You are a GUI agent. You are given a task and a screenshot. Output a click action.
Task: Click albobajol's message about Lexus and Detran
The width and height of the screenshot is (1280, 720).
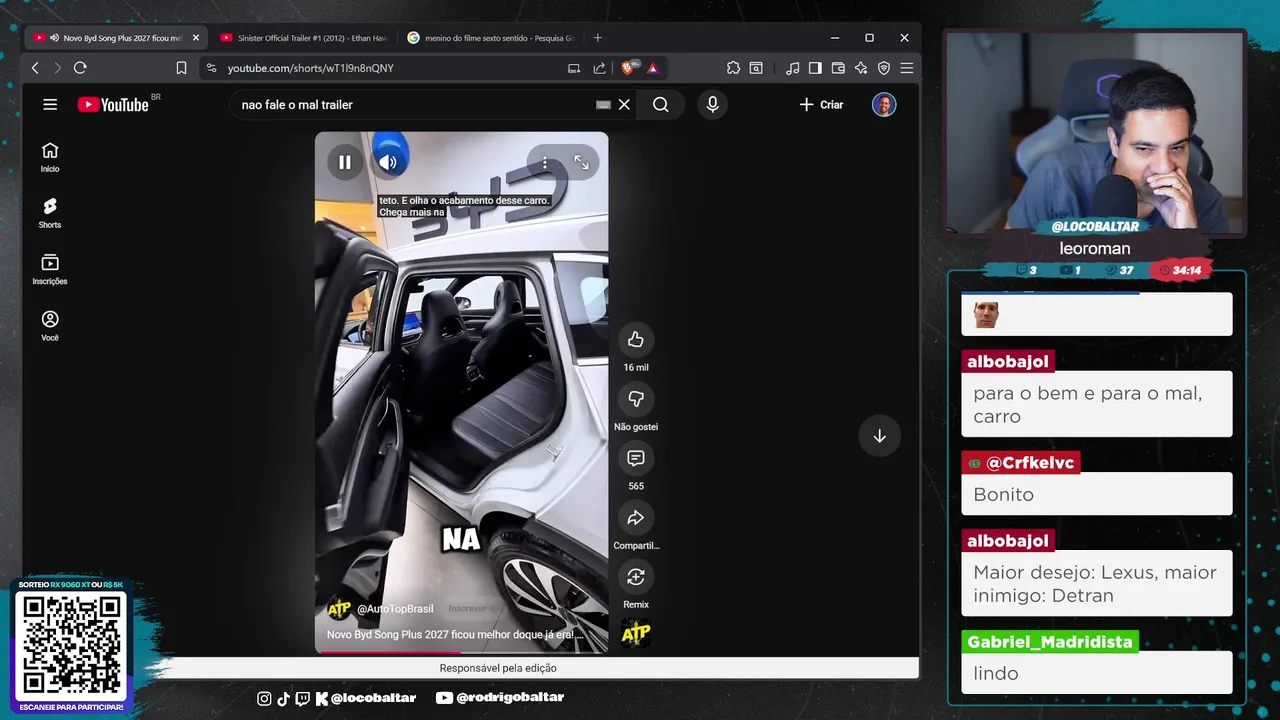coord(1095,584)
